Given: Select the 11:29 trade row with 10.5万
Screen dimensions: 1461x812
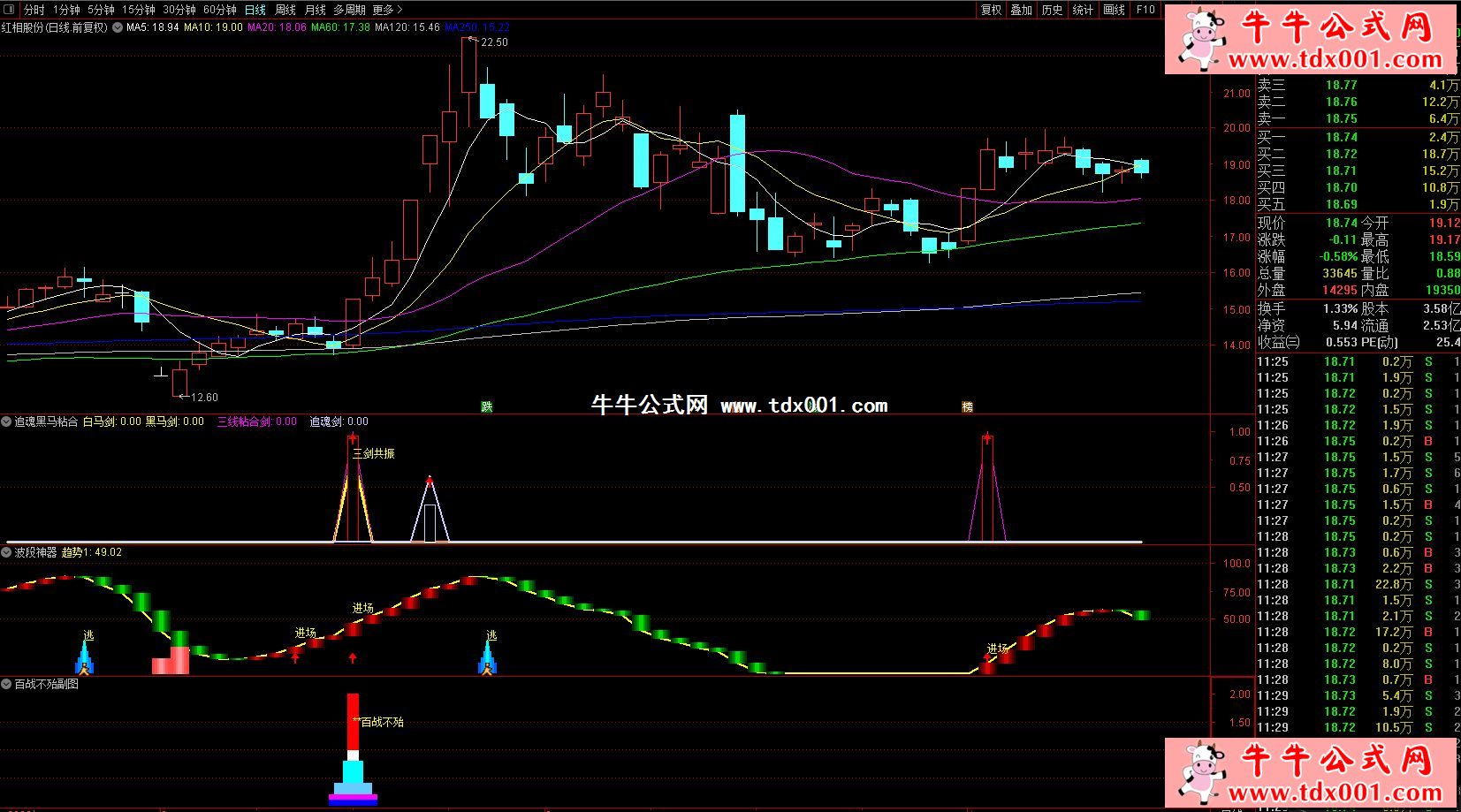Looking at the screenshot, I should (1358, 727).
